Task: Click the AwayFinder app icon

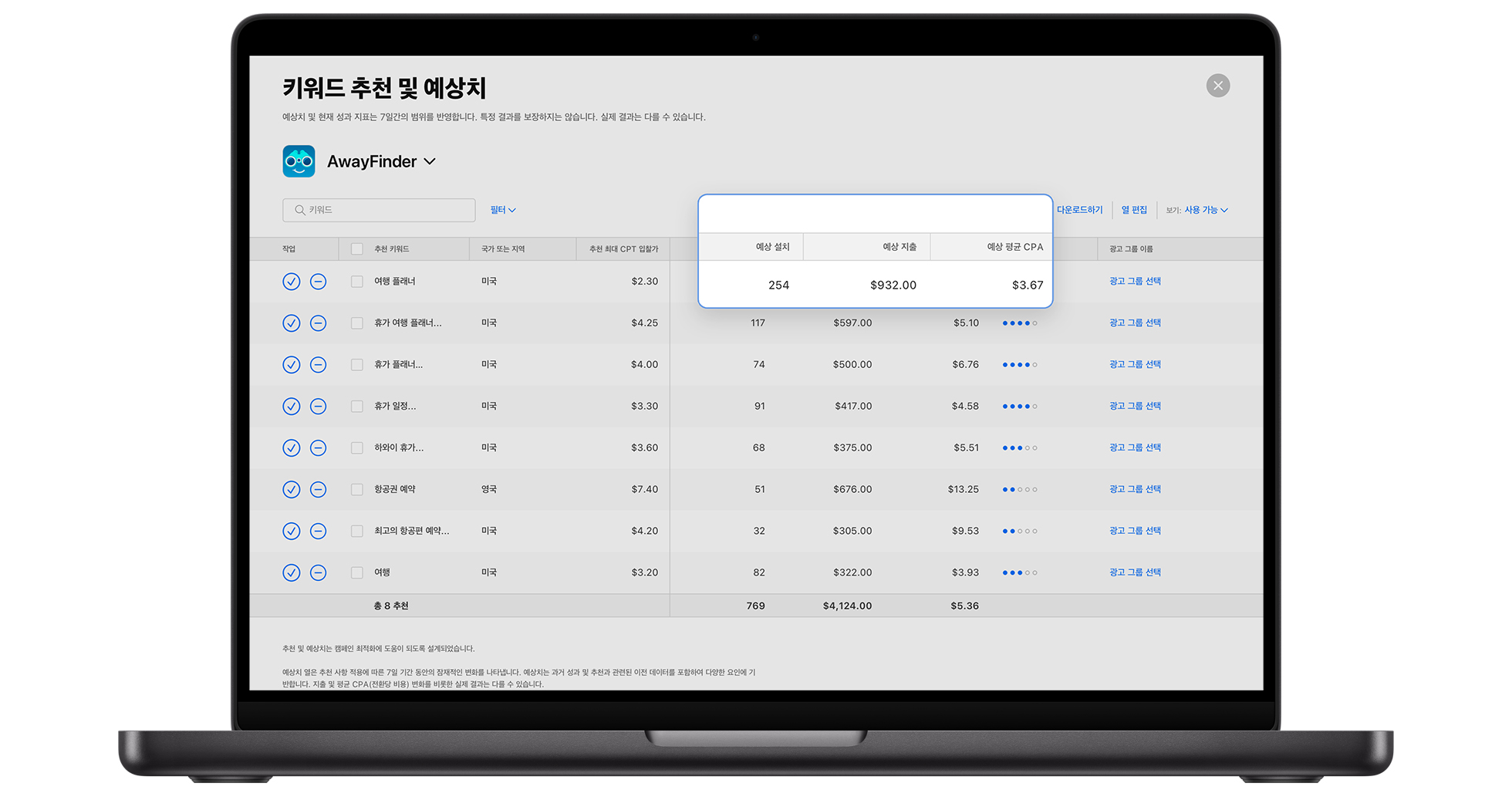Action: 299,161
